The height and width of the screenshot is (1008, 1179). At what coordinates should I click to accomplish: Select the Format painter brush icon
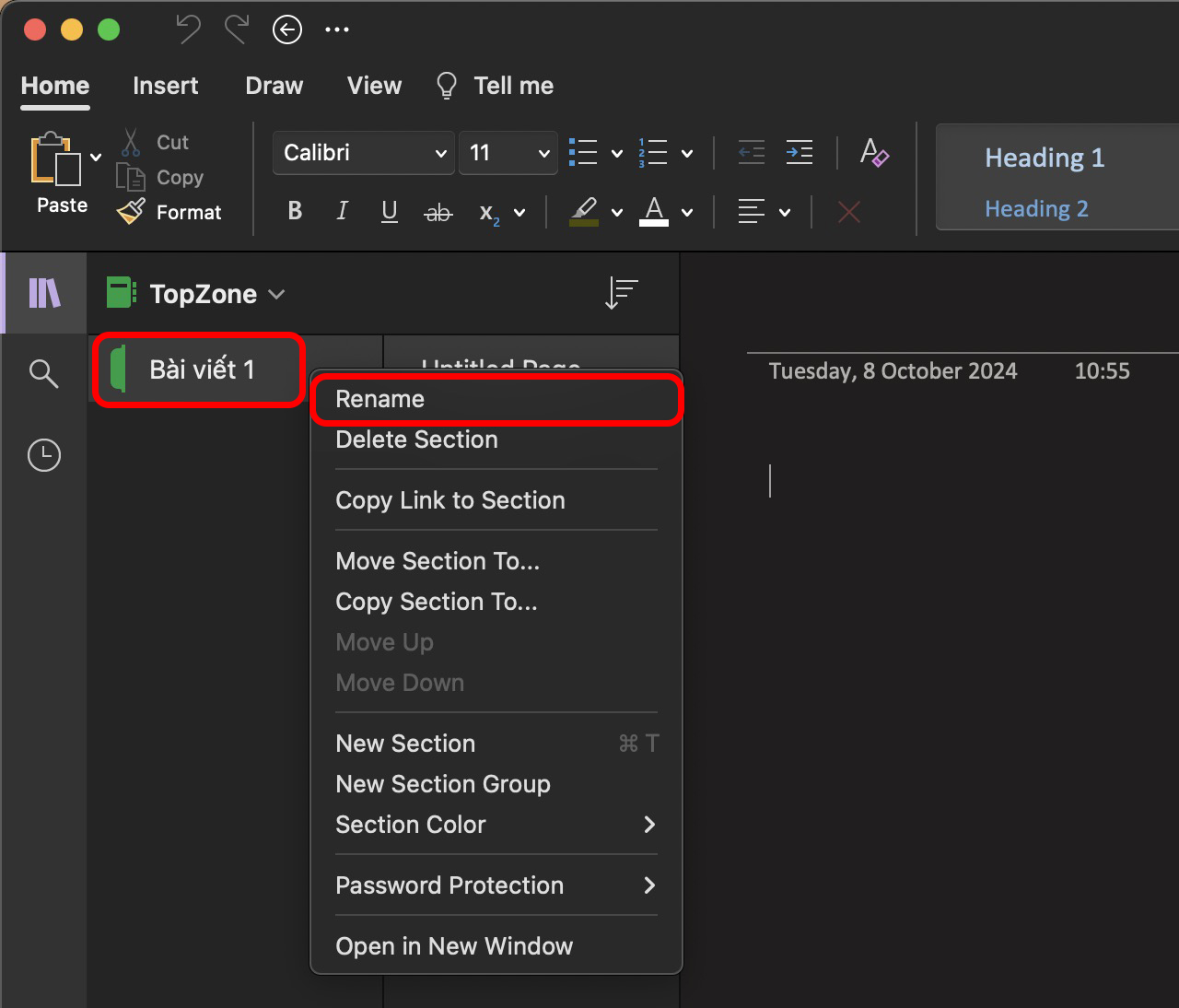[131, 212]
